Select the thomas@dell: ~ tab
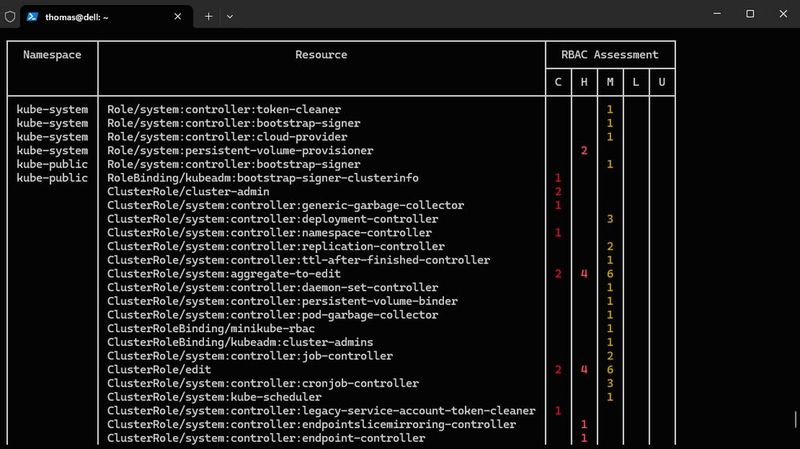This screenshot has width=800, height=449. coord(106,17)
